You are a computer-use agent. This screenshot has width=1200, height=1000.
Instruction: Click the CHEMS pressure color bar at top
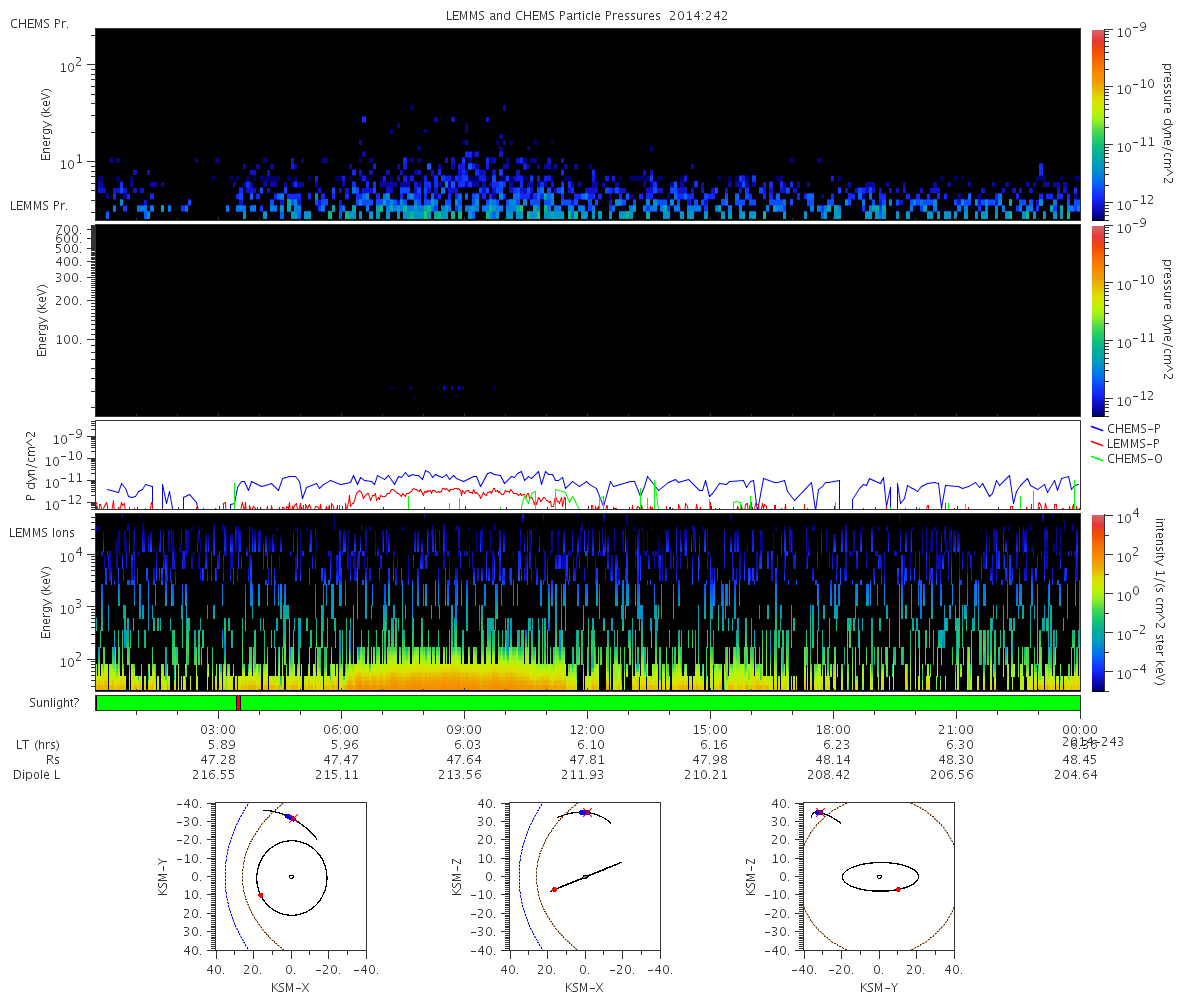click(x=1097, y=124)
